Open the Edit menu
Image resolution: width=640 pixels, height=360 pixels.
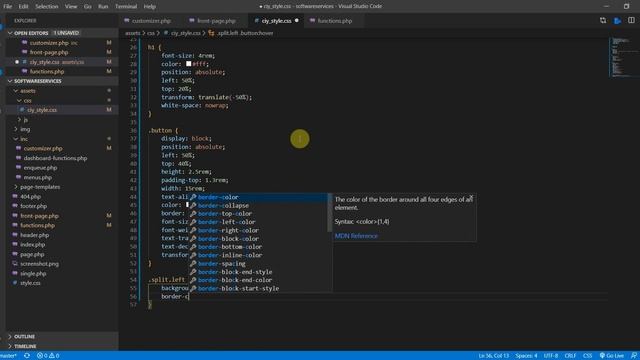(x=23, y=7)
